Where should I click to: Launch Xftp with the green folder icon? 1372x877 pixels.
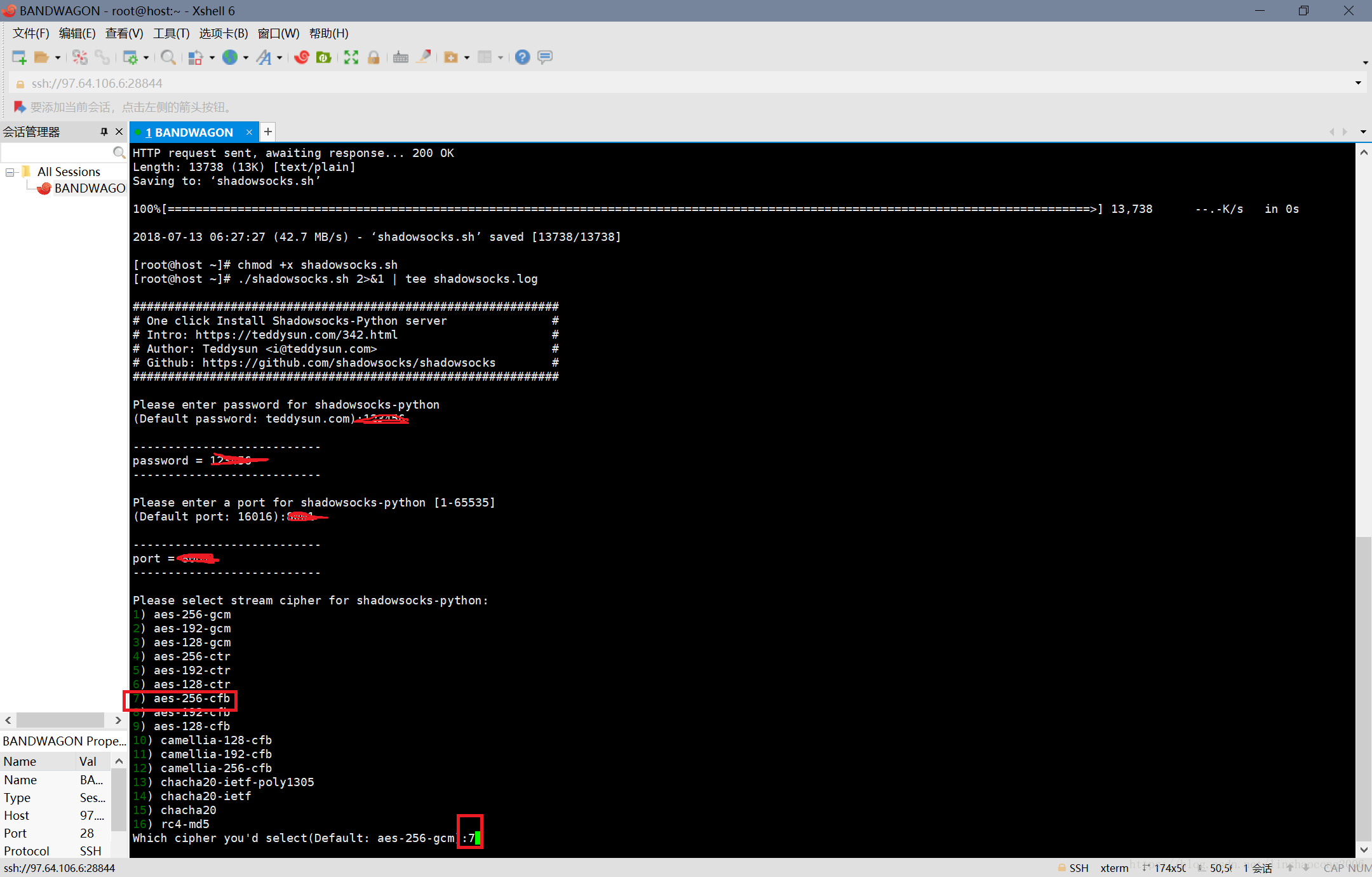coord(323,57)
